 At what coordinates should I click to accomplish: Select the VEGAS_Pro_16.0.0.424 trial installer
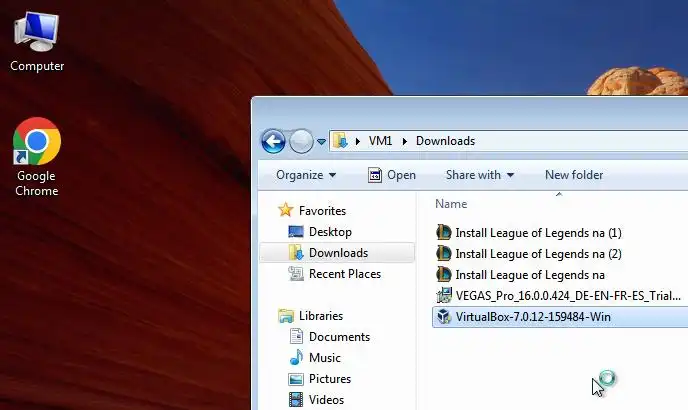point(568,296)
